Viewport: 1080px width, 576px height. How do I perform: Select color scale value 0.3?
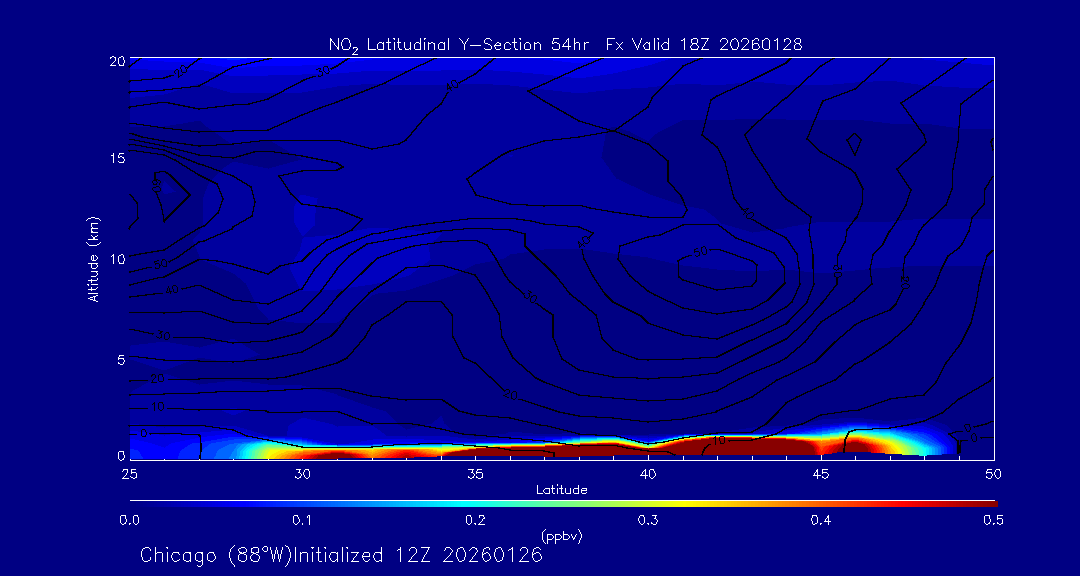(x=648, y=521)
